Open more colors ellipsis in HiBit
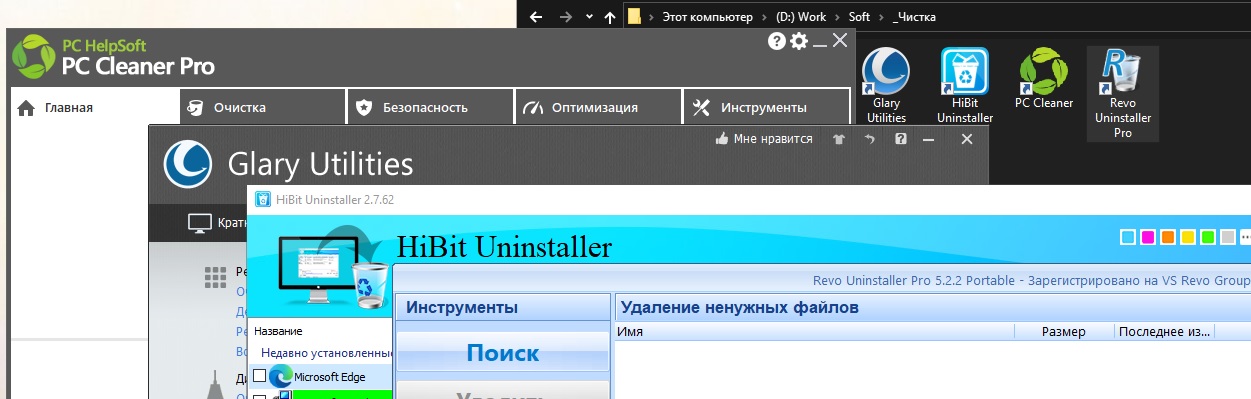 pos(1245,238)
